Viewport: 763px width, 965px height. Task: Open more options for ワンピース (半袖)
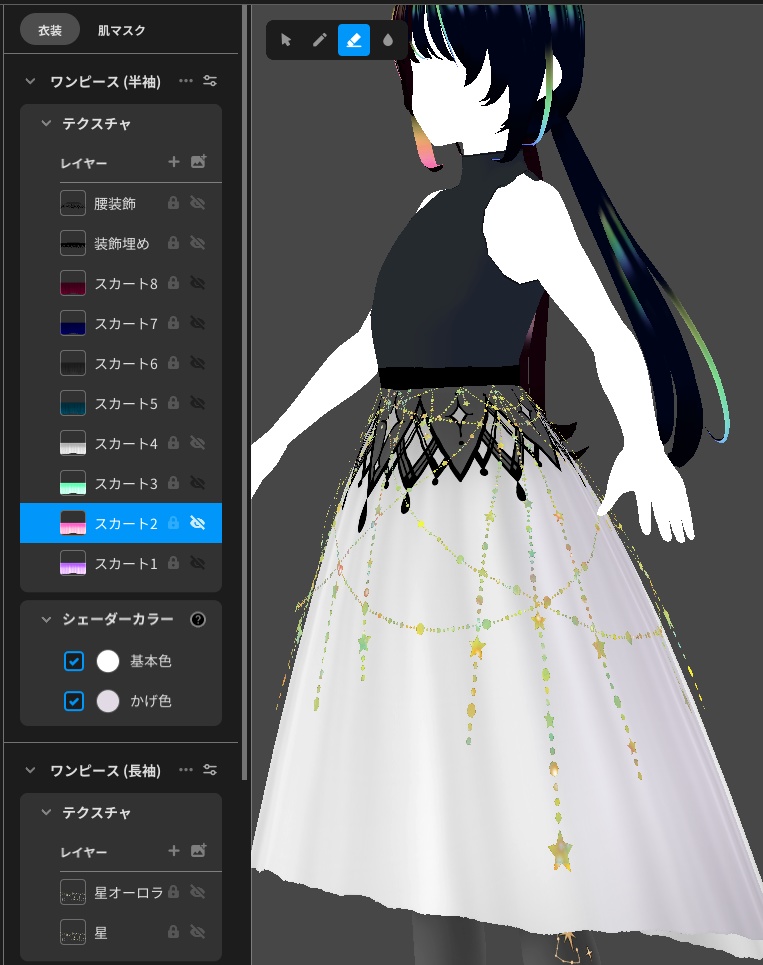click(186, 81)
